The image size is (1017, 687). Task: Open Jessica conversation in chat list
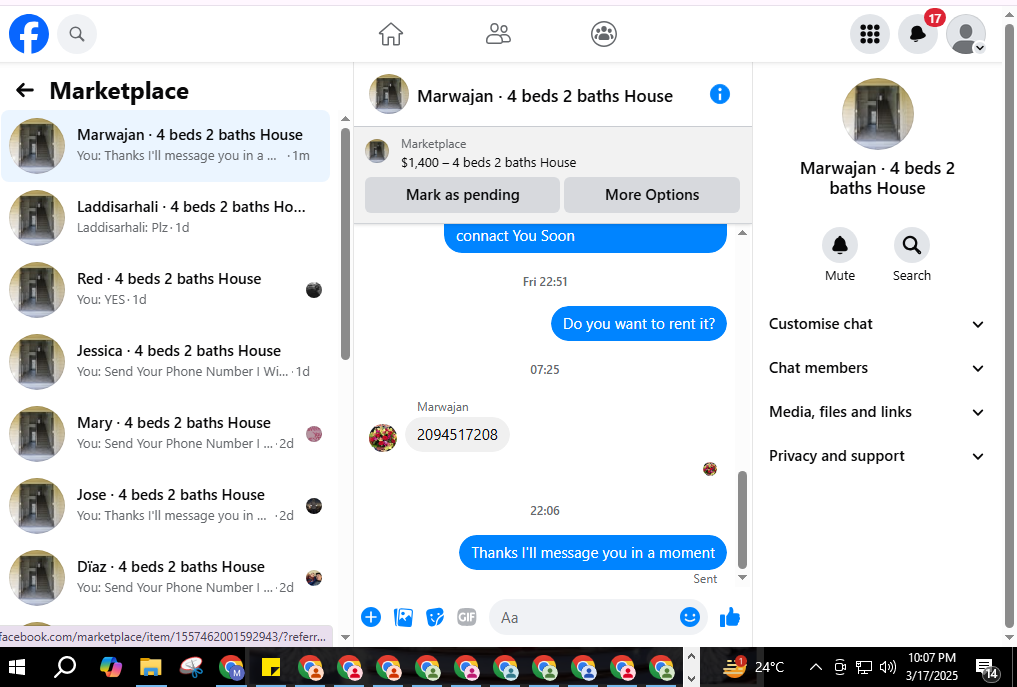[x=165, y=361]
